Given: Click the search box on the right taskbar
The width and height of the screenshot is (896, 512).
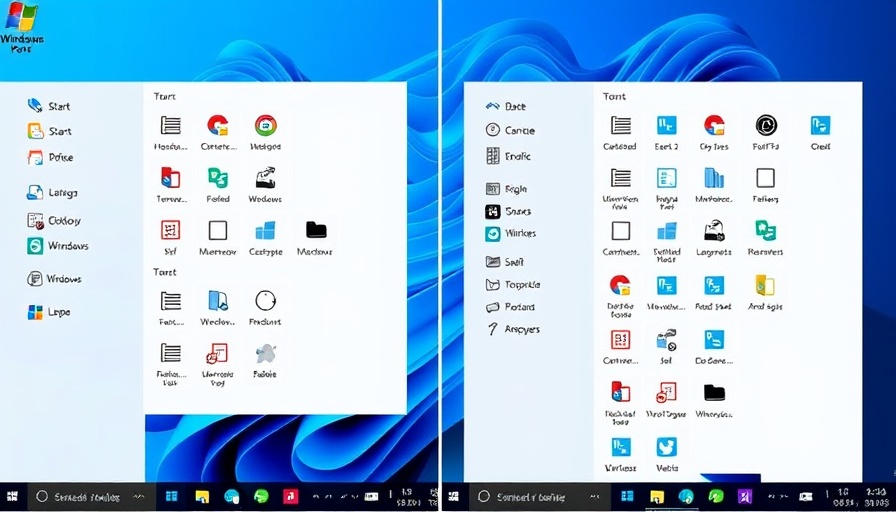Looking at the screenshot, I should pos(538,497).
